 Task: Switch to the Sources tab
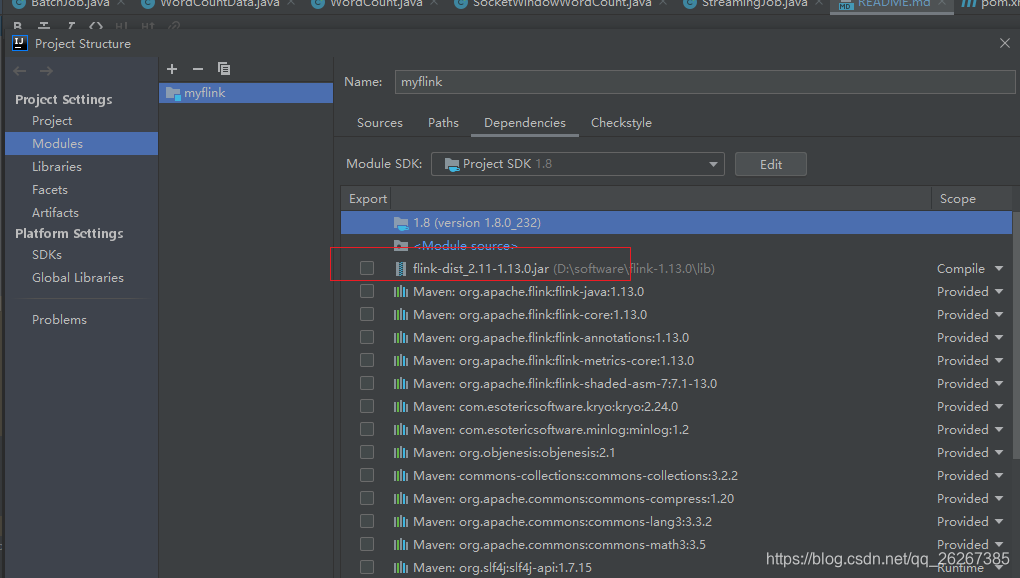point(380,123)
